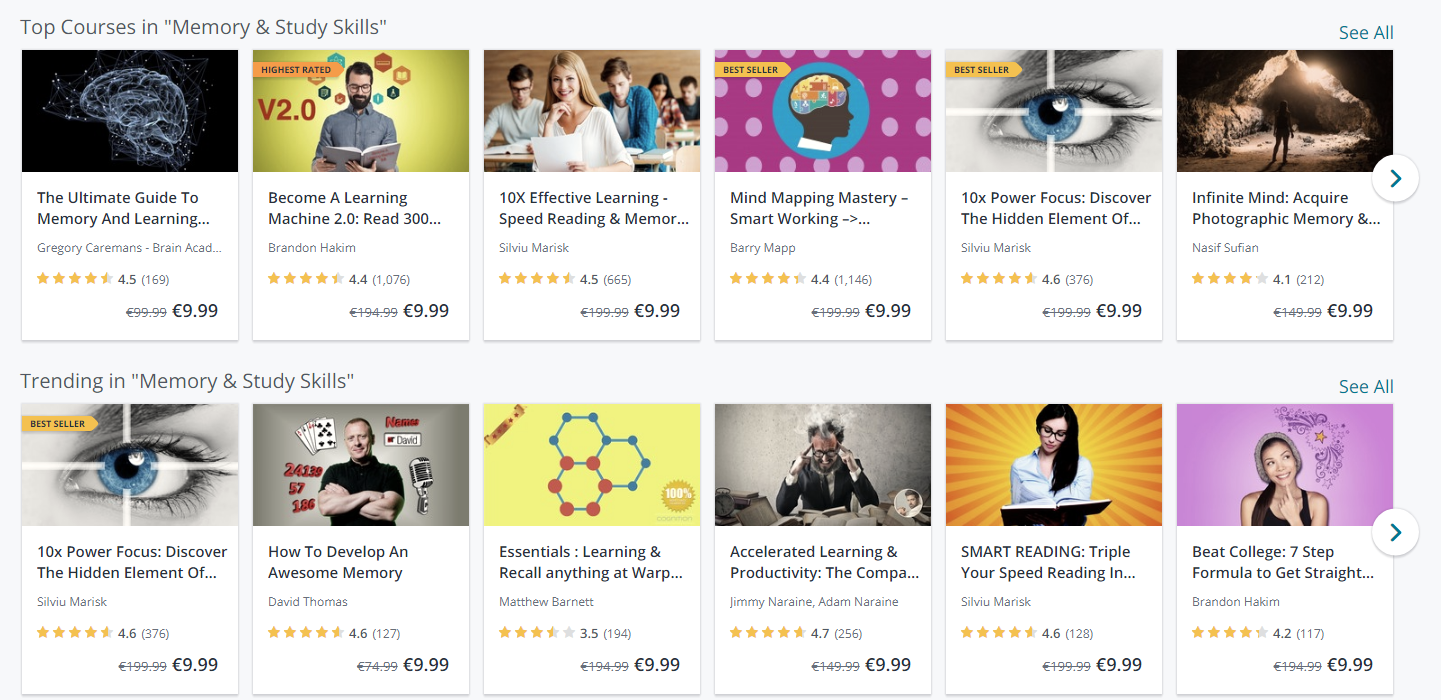This screenshot has width=1441, height=700.
Task: Click Highest Rated badge on Learning Machine 2.0
Action: coord(295,70)
